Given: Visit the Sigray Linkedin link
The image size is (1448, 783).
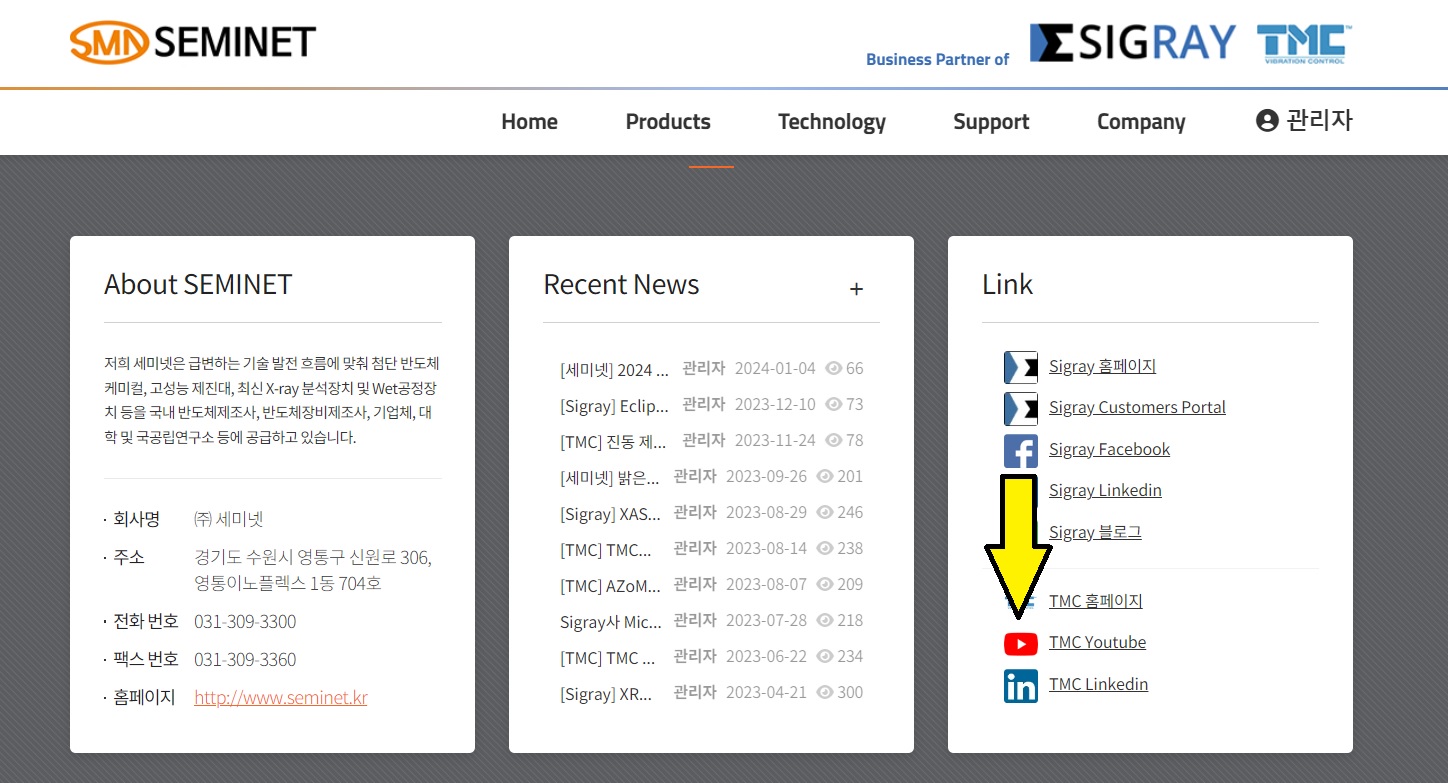Looking at the screenshot, I should pos(1105,490).
